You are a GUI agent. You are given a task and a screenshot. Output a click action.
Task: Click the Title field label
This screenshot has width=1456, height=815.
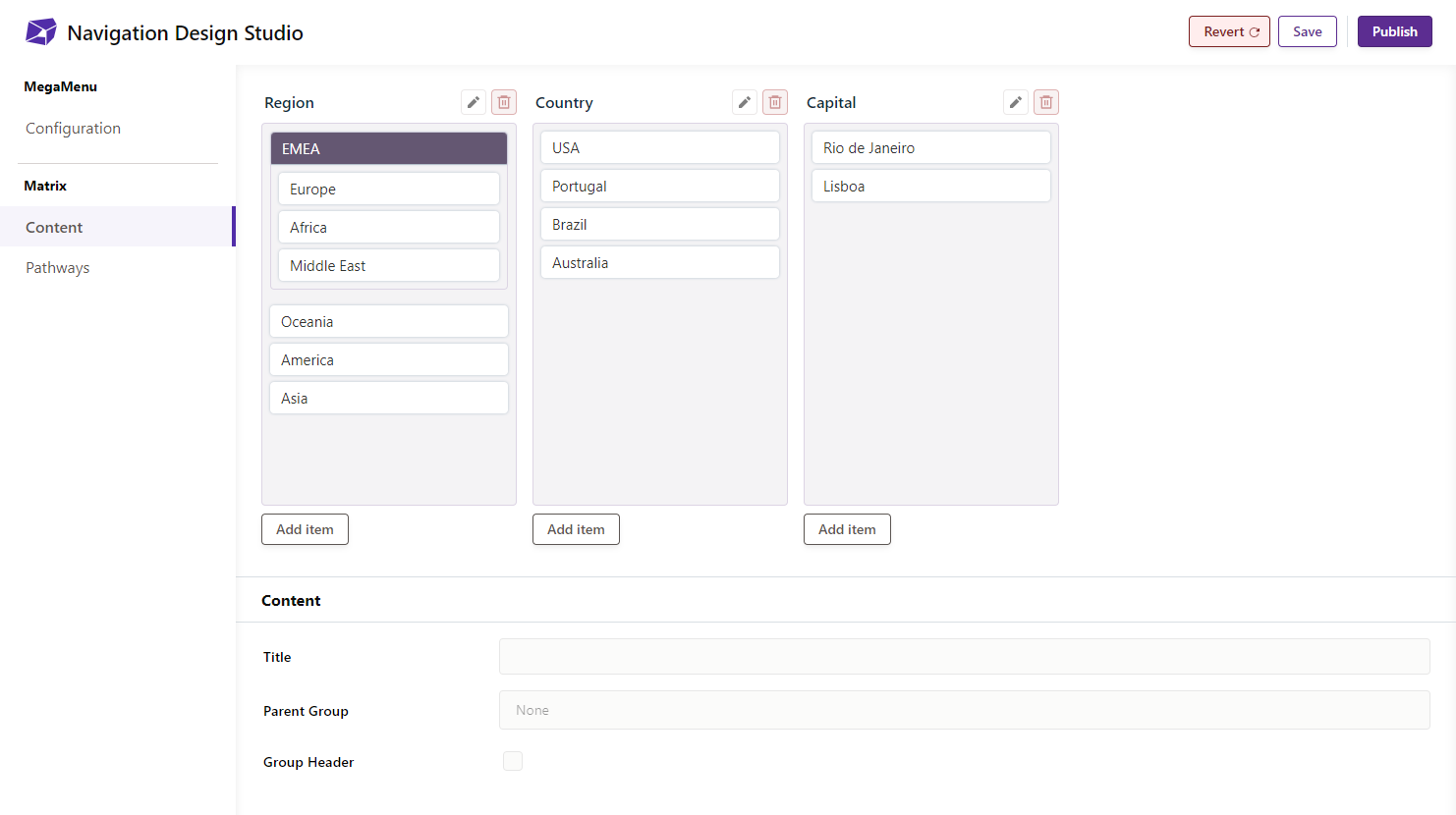tap(277, 657)
